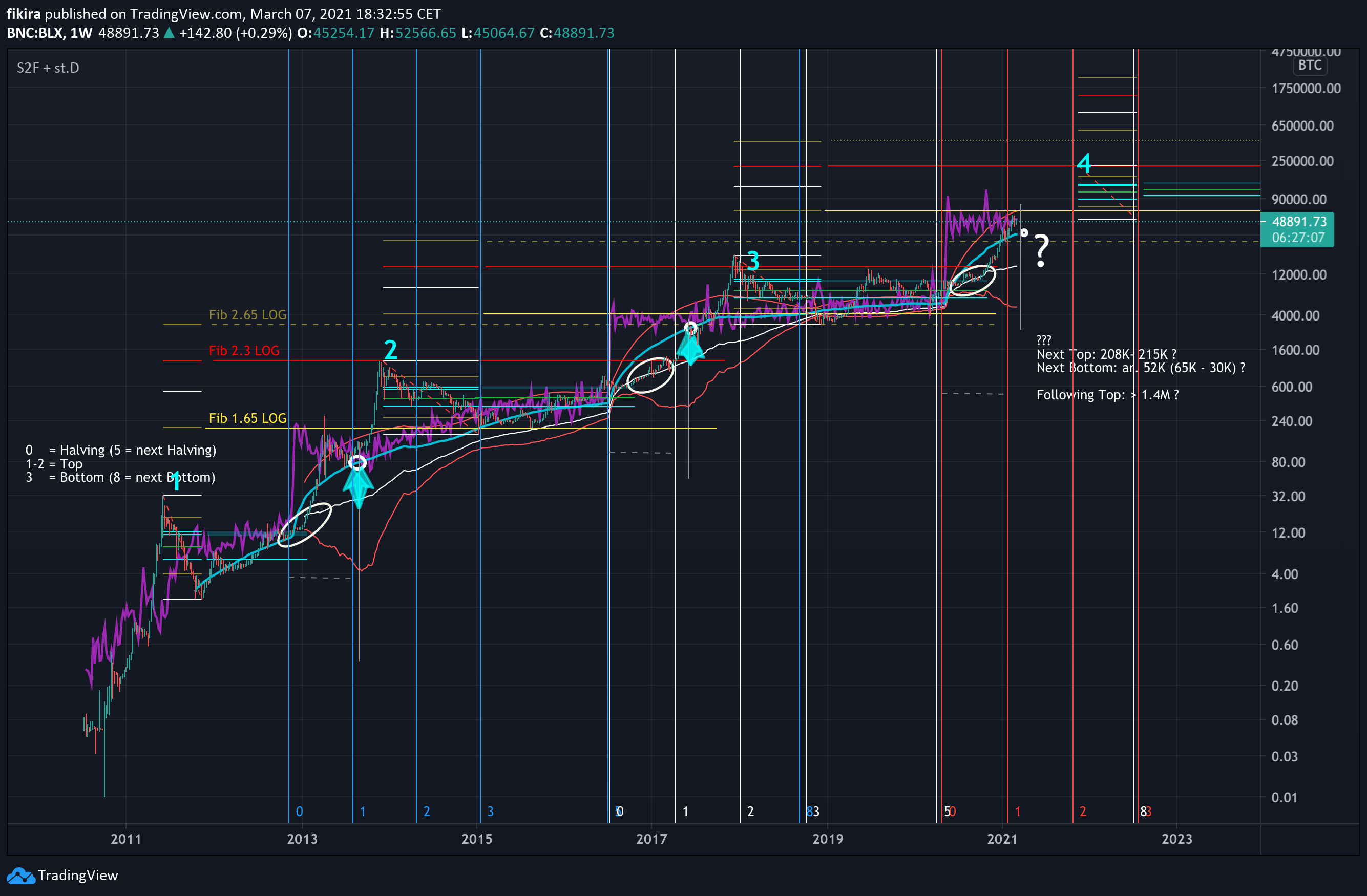Screen dimensions: 1367x896
Task: Select the 'Following Top: > 1.4M ?' annotation
Action: click(x=1108, y=395)
